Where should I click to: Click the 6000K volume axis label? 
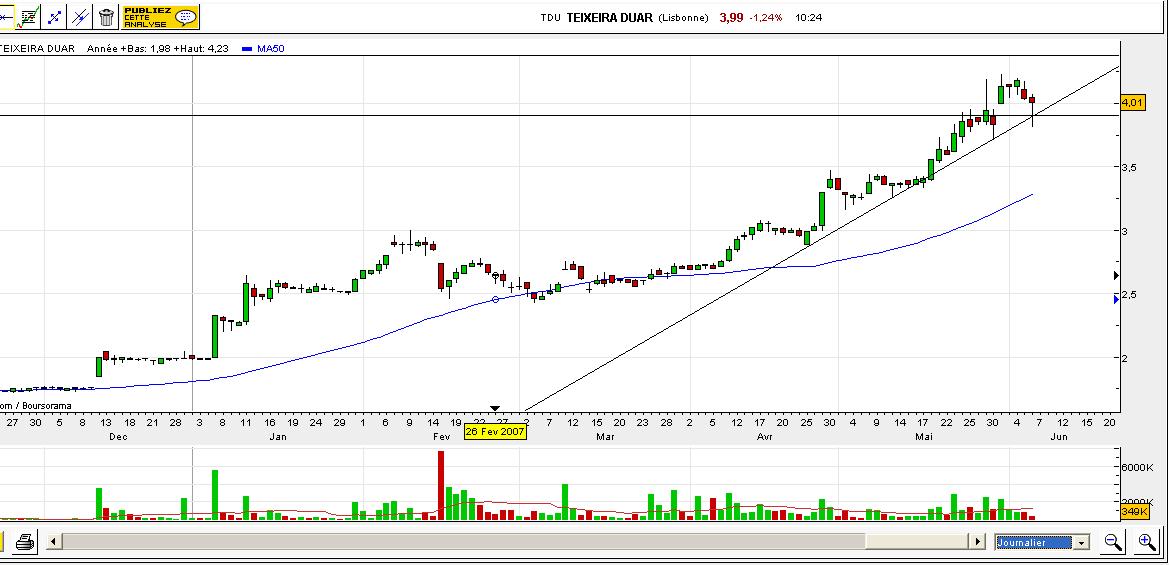[1138, 467]
